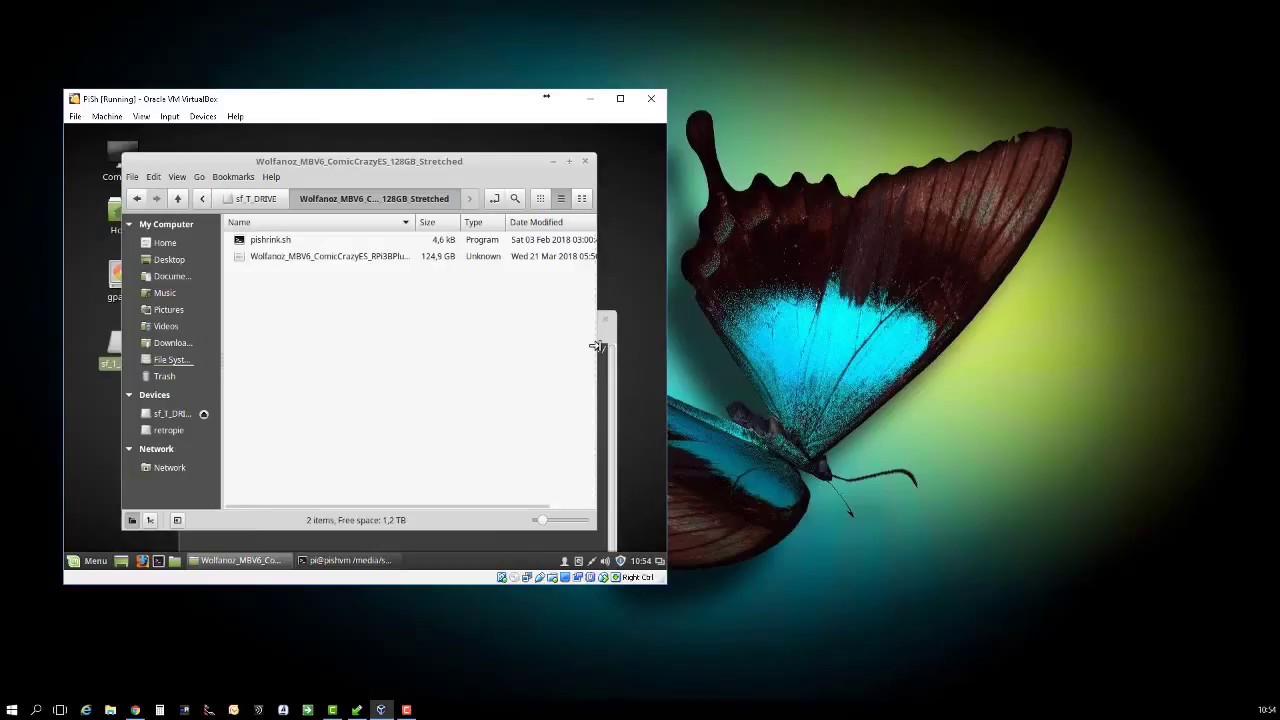Open Desktop in the sidebar
This screenshot has width=1280, height=720.
coord(169,260)
